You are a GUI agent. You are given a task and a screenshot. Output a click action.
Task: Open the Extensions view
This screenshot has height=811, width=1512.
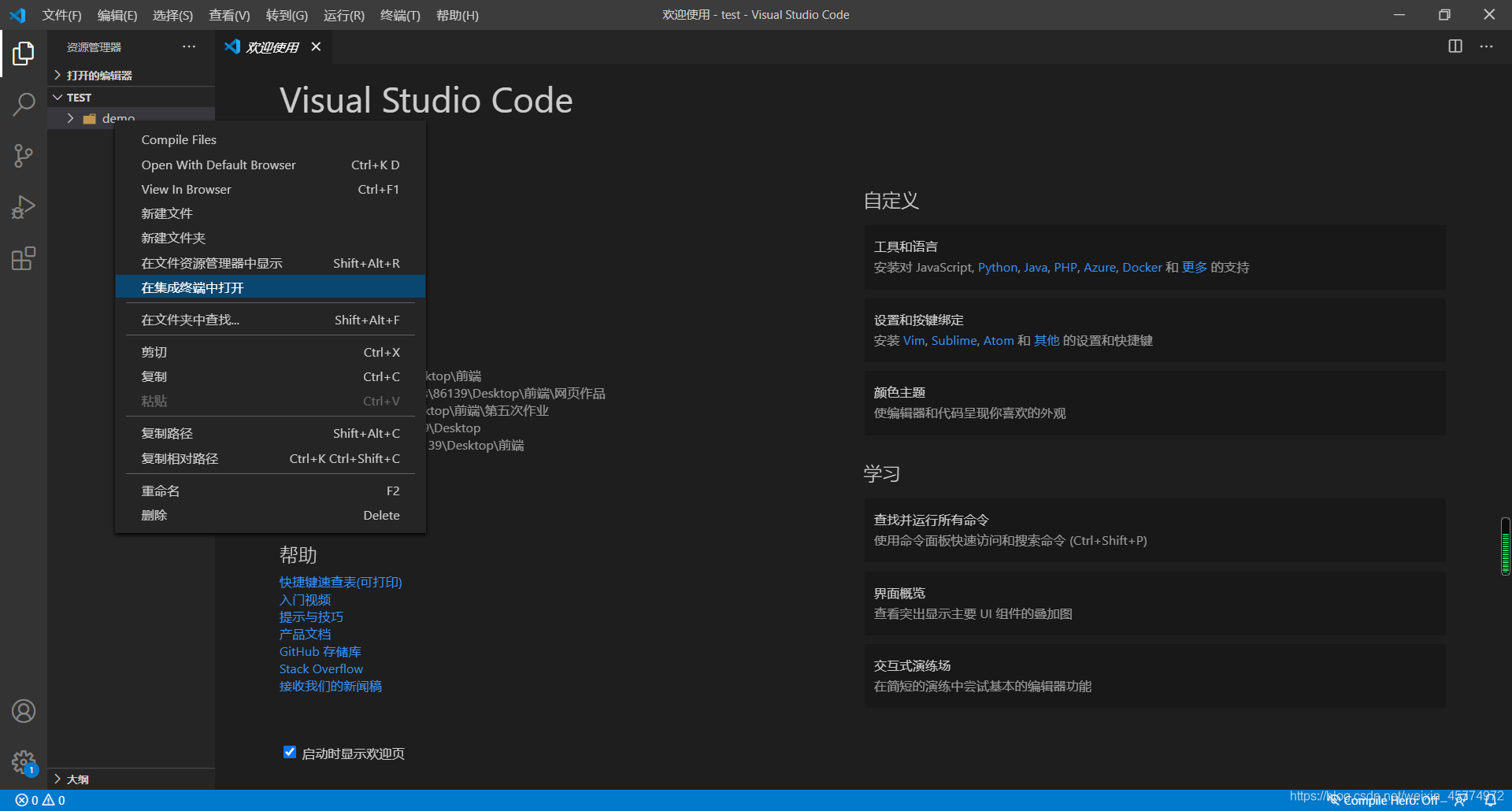[24, 259]
